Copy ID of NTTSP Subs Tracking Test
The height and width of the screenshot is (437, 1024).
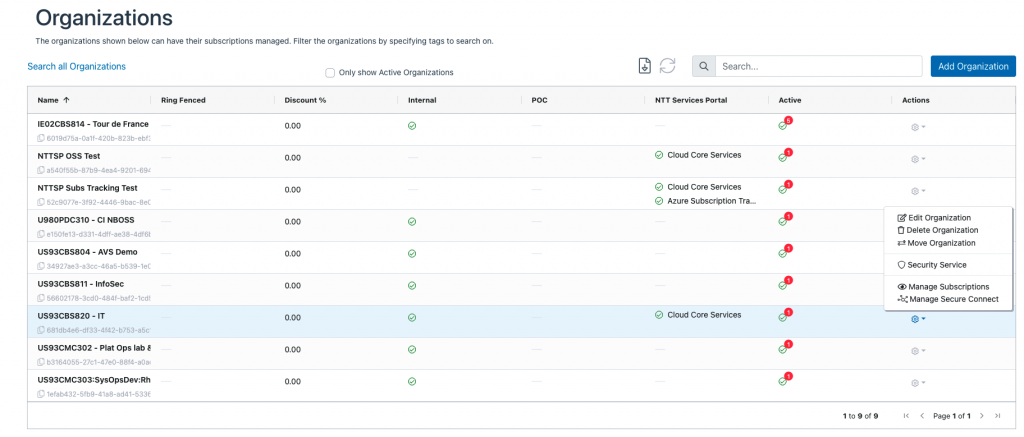(x=41, y=202)
